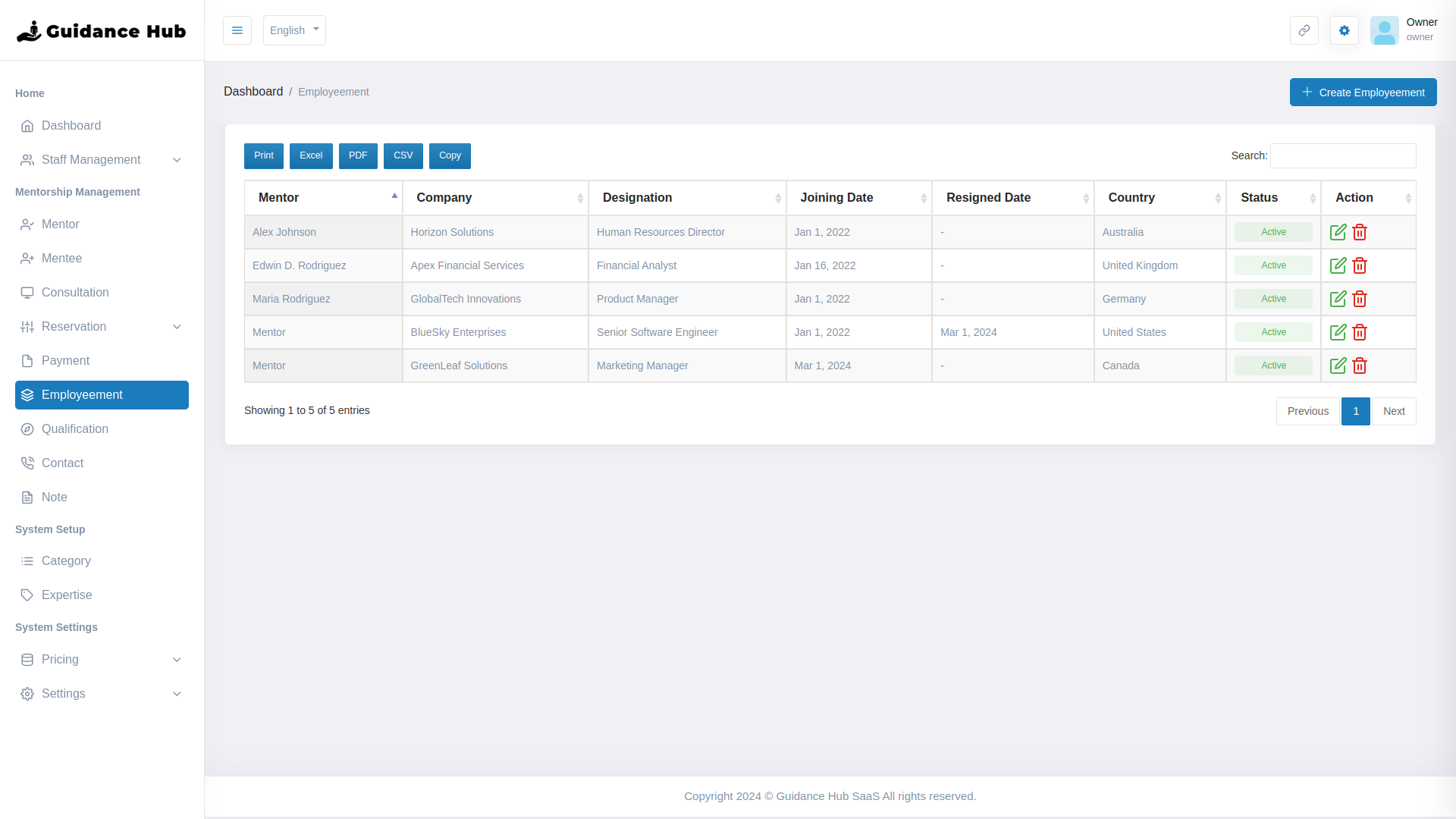1456x819 pixels.
Task: Click the Consultation monitor icon
Action: 27,292
